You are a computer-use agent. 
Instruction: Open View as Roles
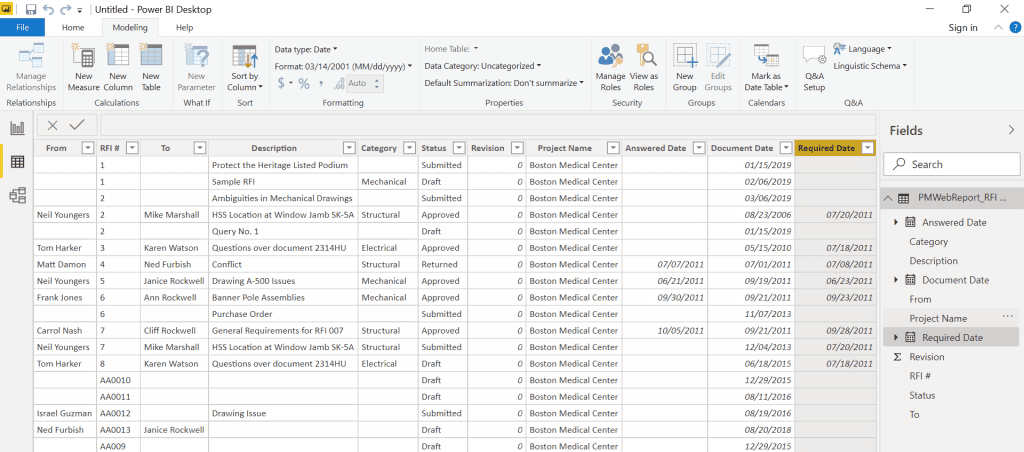[x=644, y=68]
